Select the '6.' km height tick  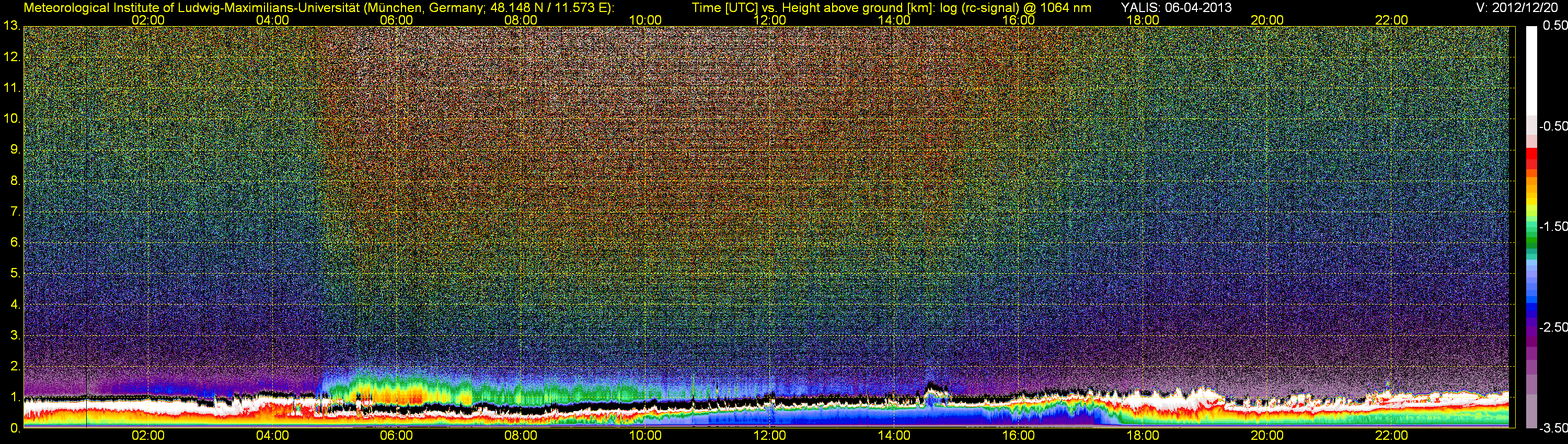[15, 243]
